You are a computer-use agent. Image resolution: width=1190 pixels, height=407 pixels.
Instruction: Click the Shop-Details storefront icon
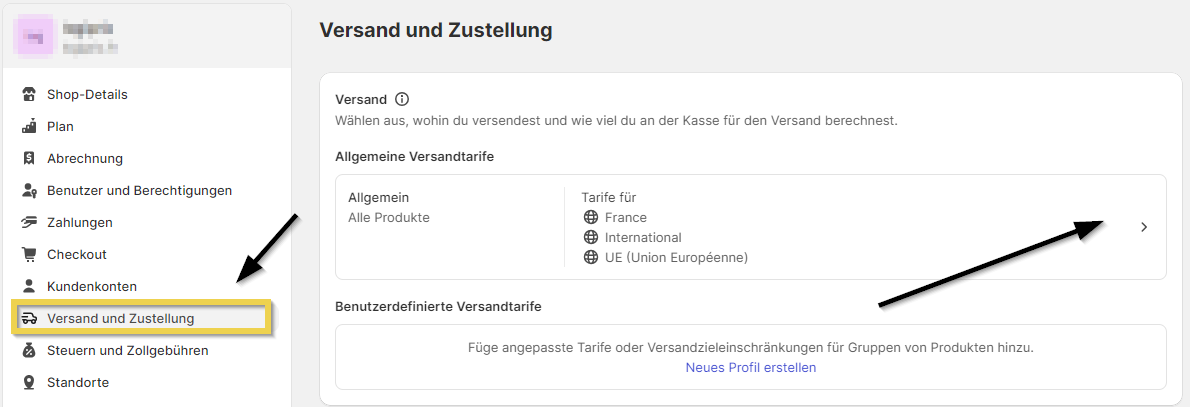point(28,95)
